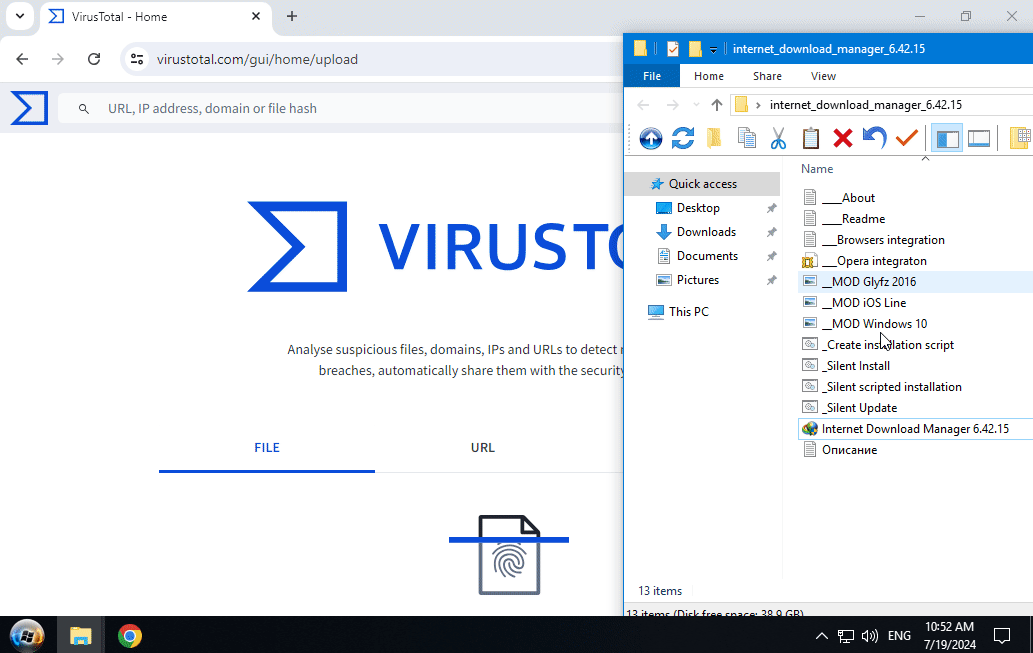Toggle the Details pane toolbar button
Viewport: 1033px width, 653px height.
click(979, 138)
